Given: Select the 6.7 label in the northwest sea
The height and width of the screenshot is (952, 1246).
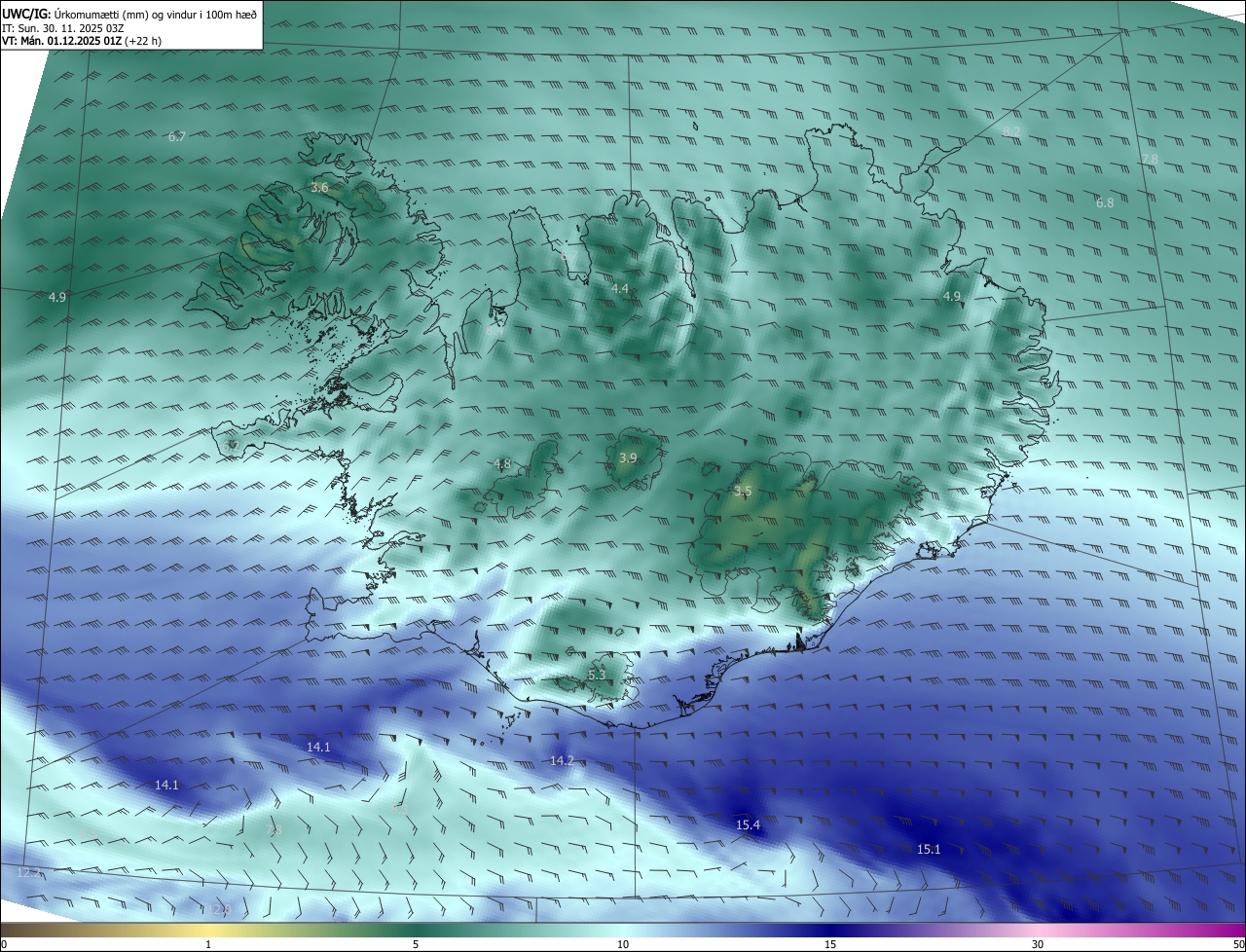Looking at the screenshot, I should point(176,137).
